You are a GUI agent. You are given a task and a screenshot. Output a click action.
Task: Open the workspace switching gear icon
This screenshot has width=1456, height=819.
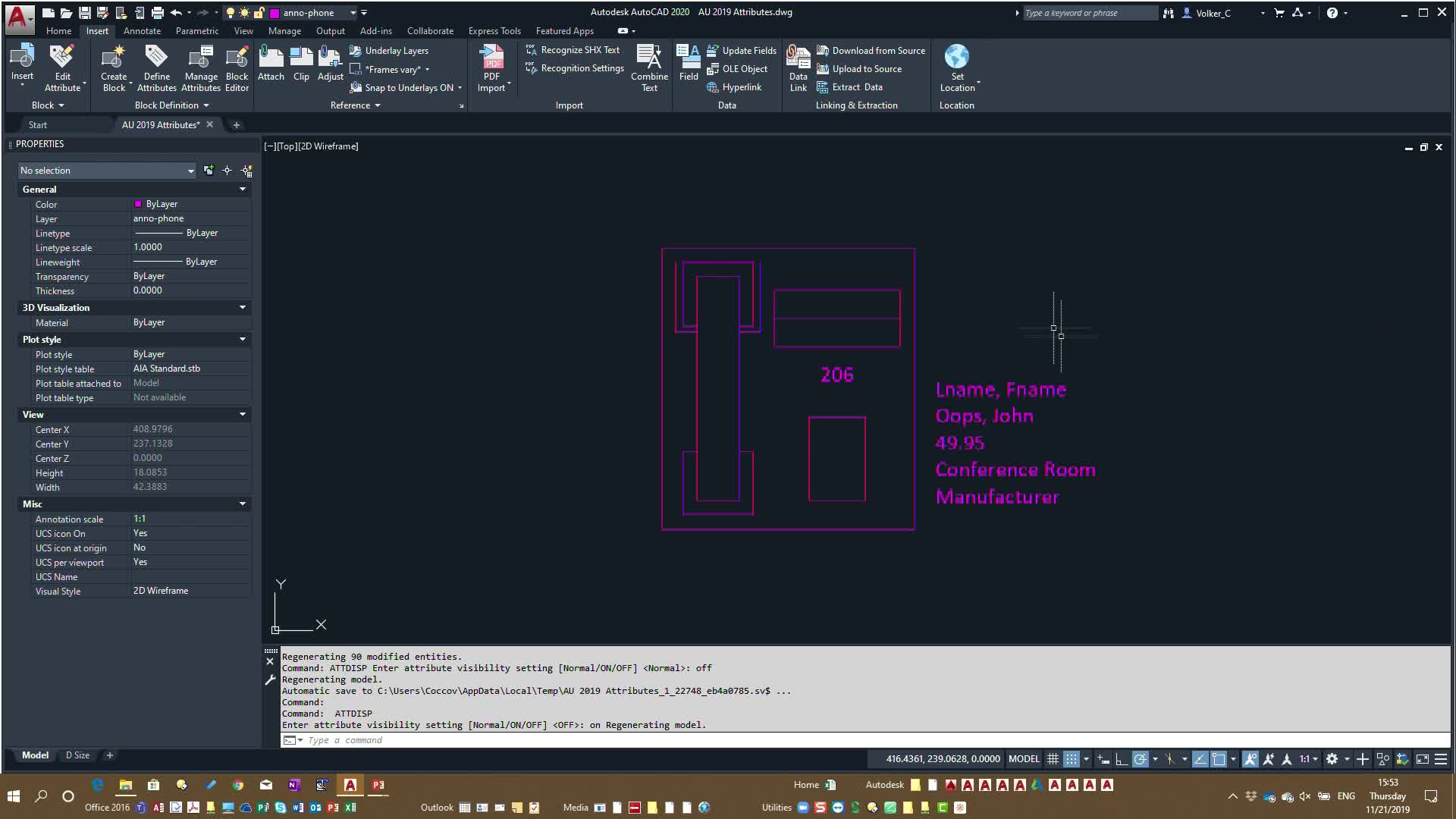coord(1332,759)
